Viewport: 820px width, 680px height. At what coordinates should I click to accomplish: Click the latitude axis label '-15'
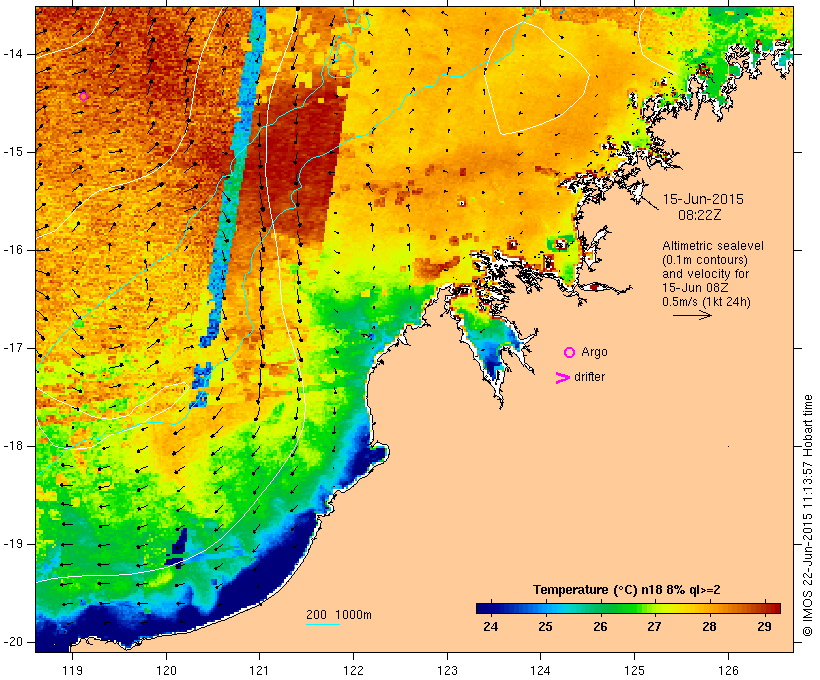13,152
